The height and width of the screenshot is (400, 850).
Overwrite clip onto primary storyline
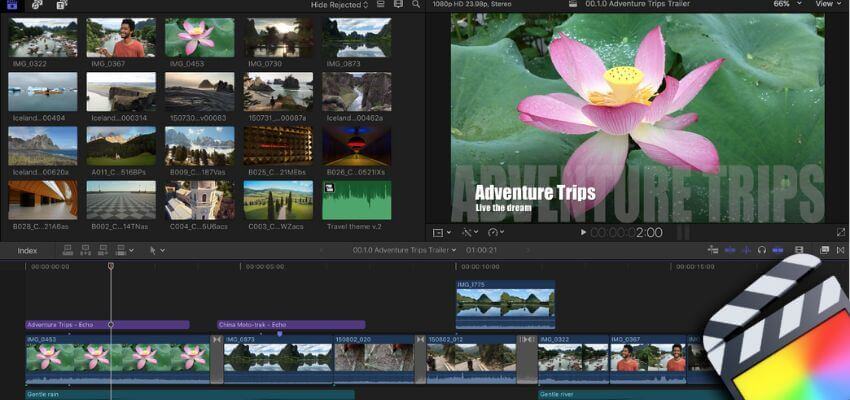pyautogui.click(x=121, y=250)
